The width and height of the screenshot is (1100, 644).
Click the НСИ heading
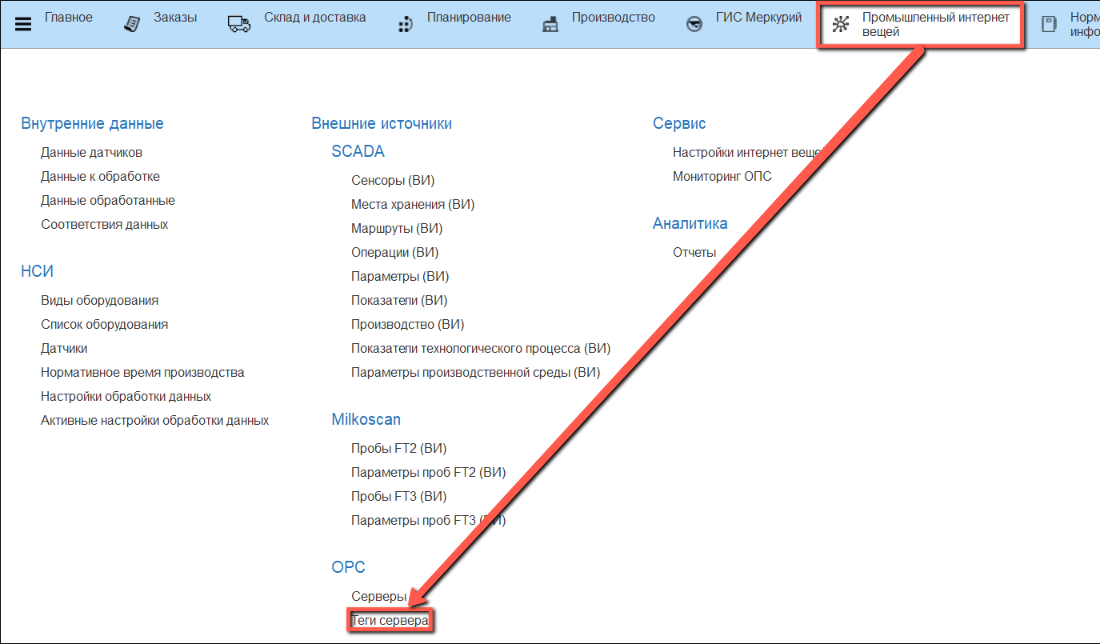click(x=37, y=271)
